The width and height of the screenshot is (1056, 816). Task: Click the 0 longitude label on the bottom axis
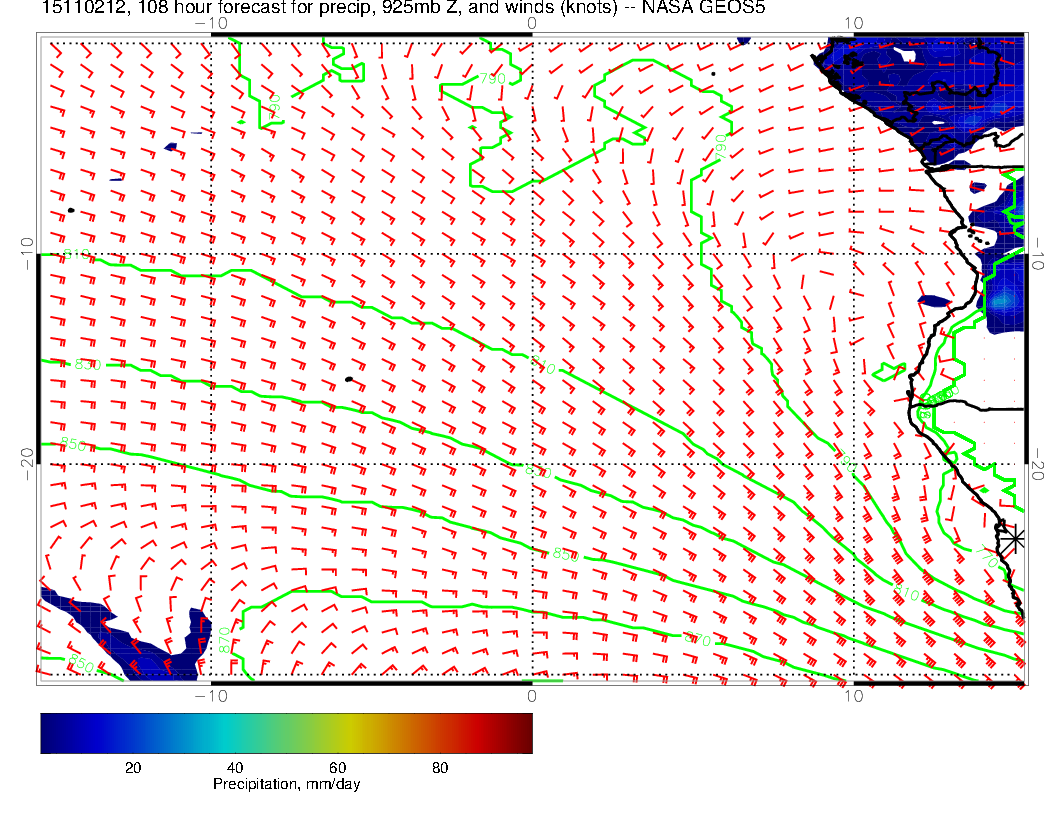(x=532, y=696)
